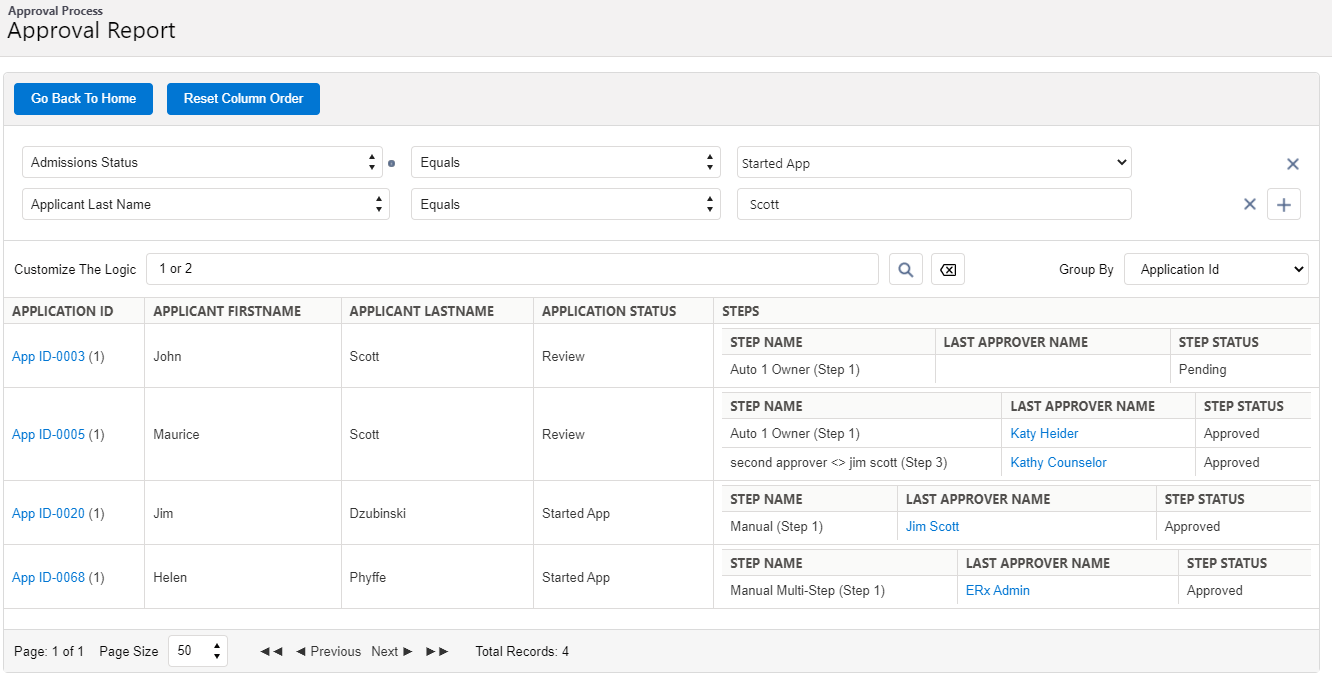Click Previous page control
The width and height of the screenshot is (1332, 687).
click(x=328, y=651)
